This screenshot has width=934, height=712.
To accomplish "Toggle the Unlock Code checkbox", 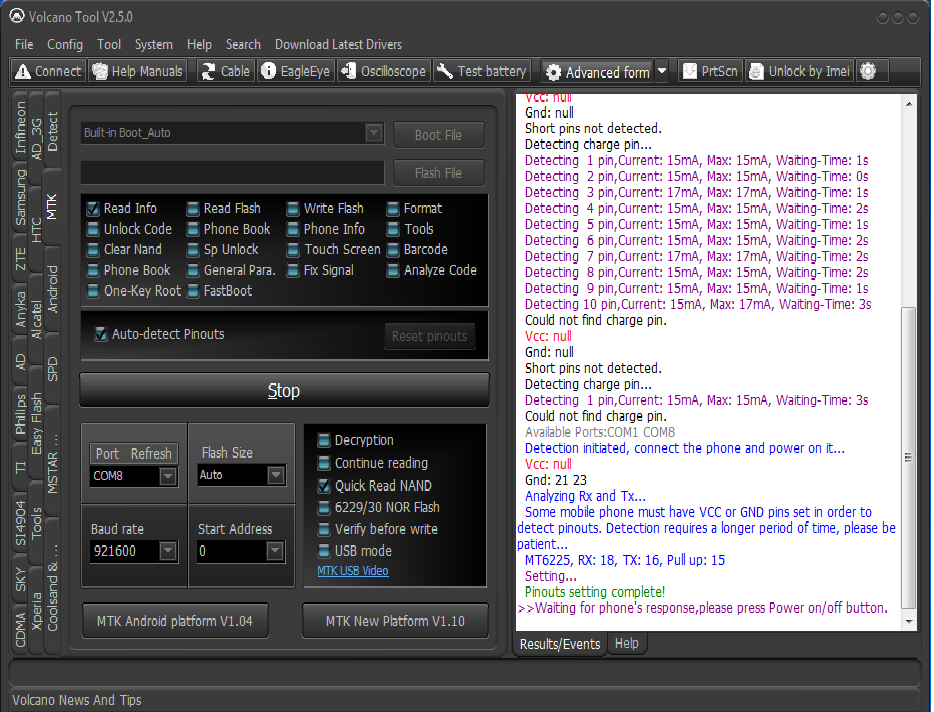I will coord(93,229).
